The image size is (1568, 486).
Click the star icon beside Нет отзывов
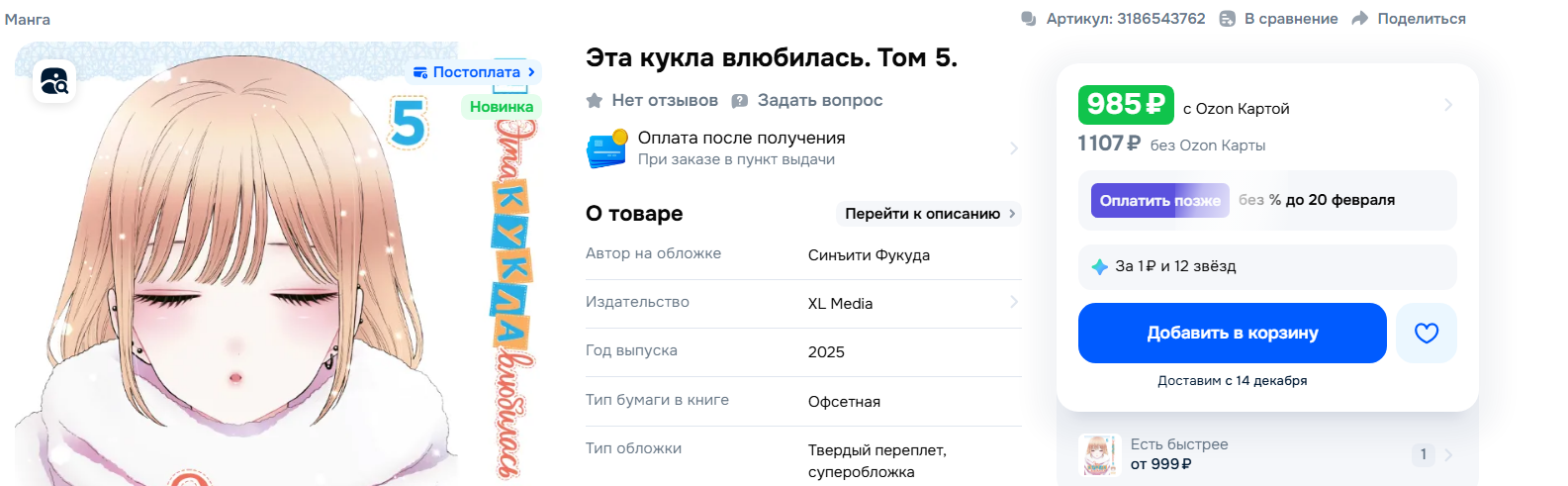pyautogui.click(x=595, y=101)
